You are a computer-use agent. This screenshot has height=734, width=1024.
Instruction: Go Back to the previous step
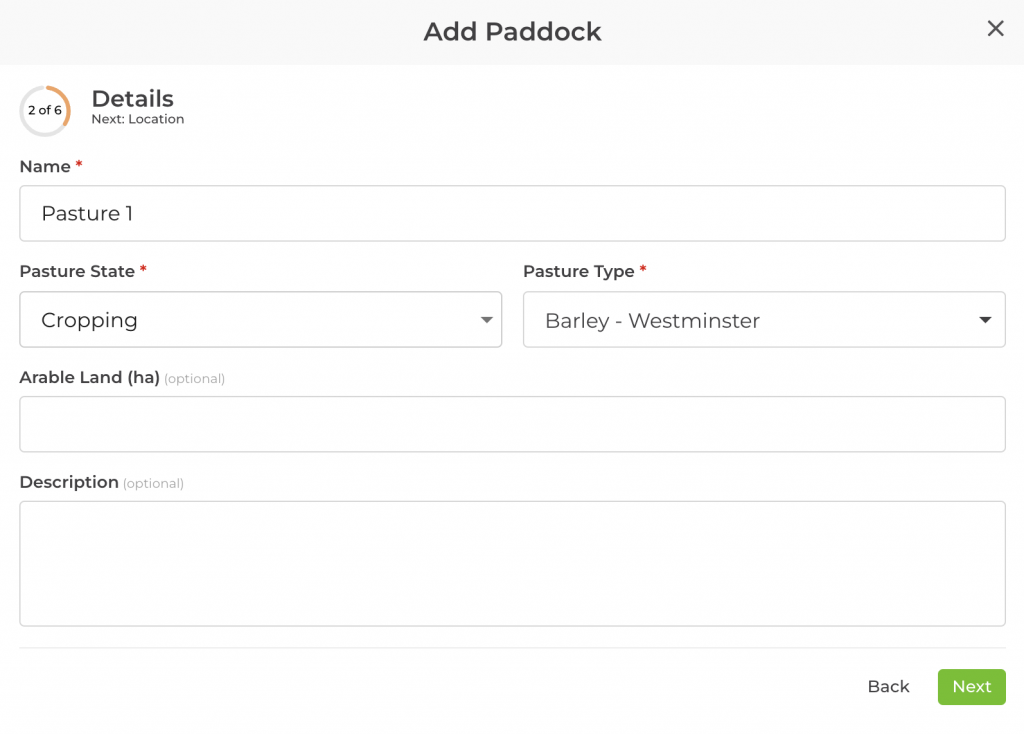888,687
